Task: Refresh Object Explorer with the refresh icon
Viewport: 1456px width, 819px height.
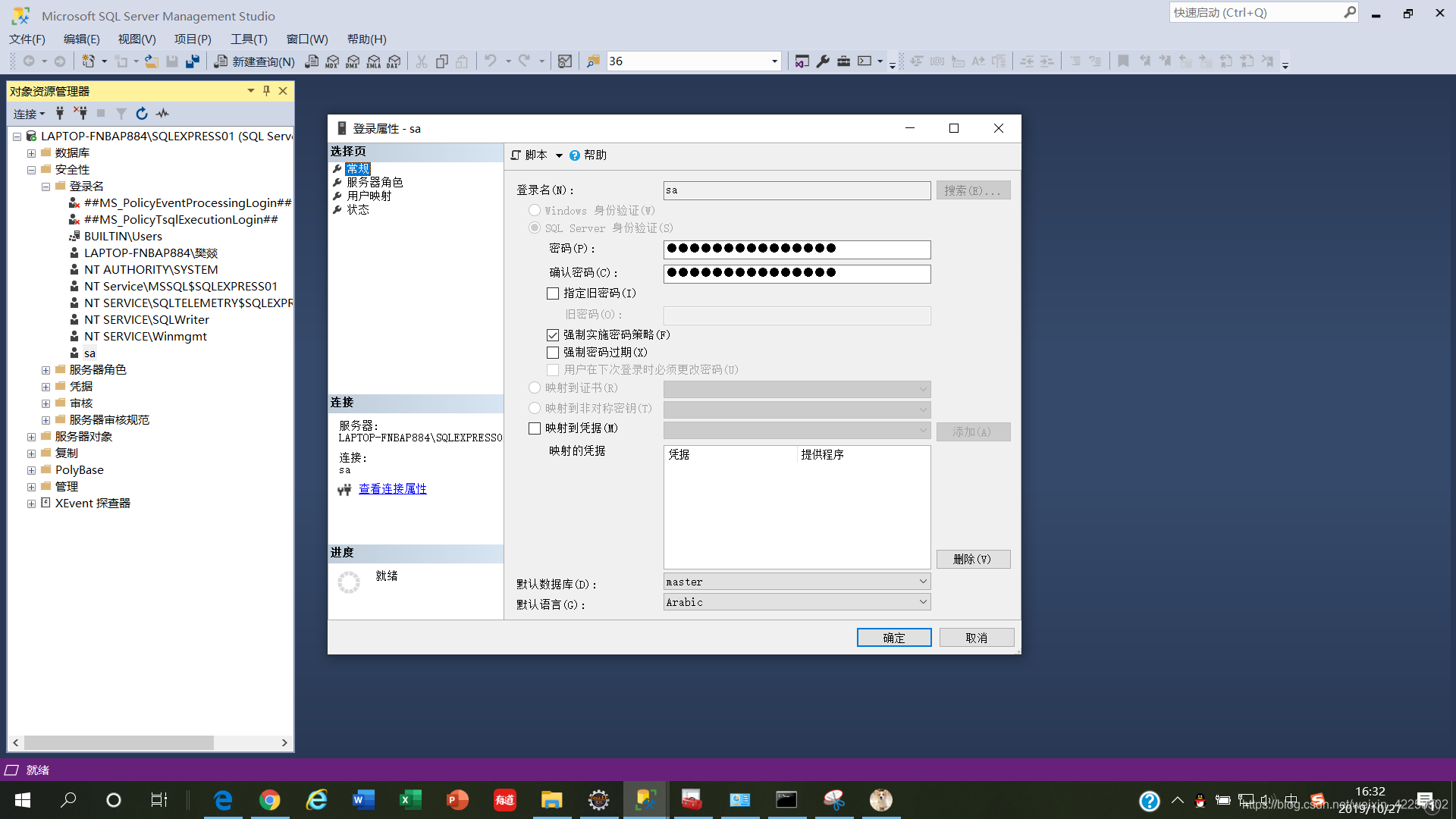Action: pyautogui.click(x=142, y=114)
